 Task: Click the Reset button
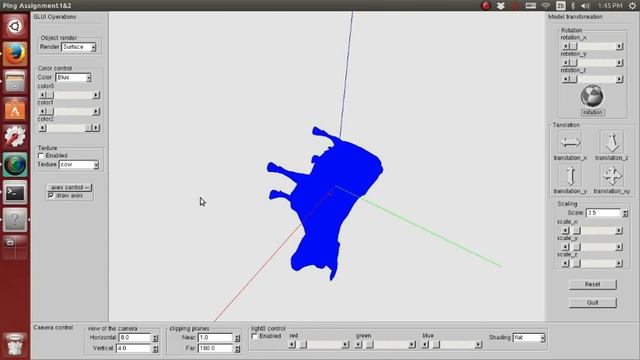coord(592,284)
